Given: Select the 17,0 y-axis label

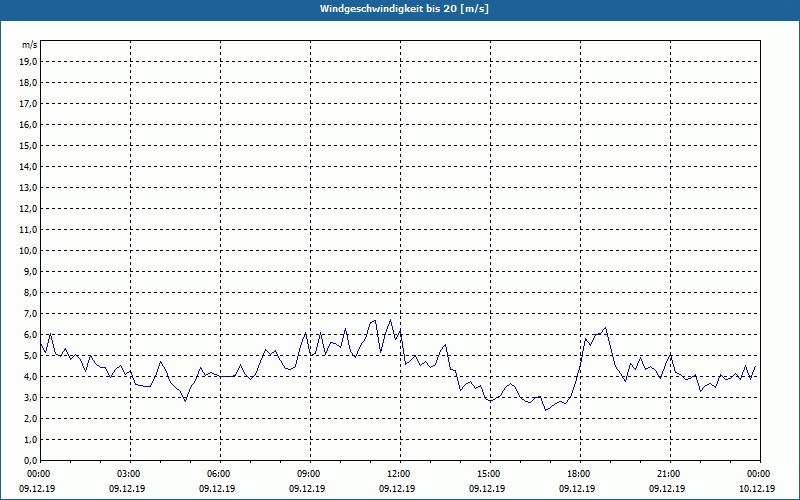Looking at the screenshot, I should coord(28,104).
